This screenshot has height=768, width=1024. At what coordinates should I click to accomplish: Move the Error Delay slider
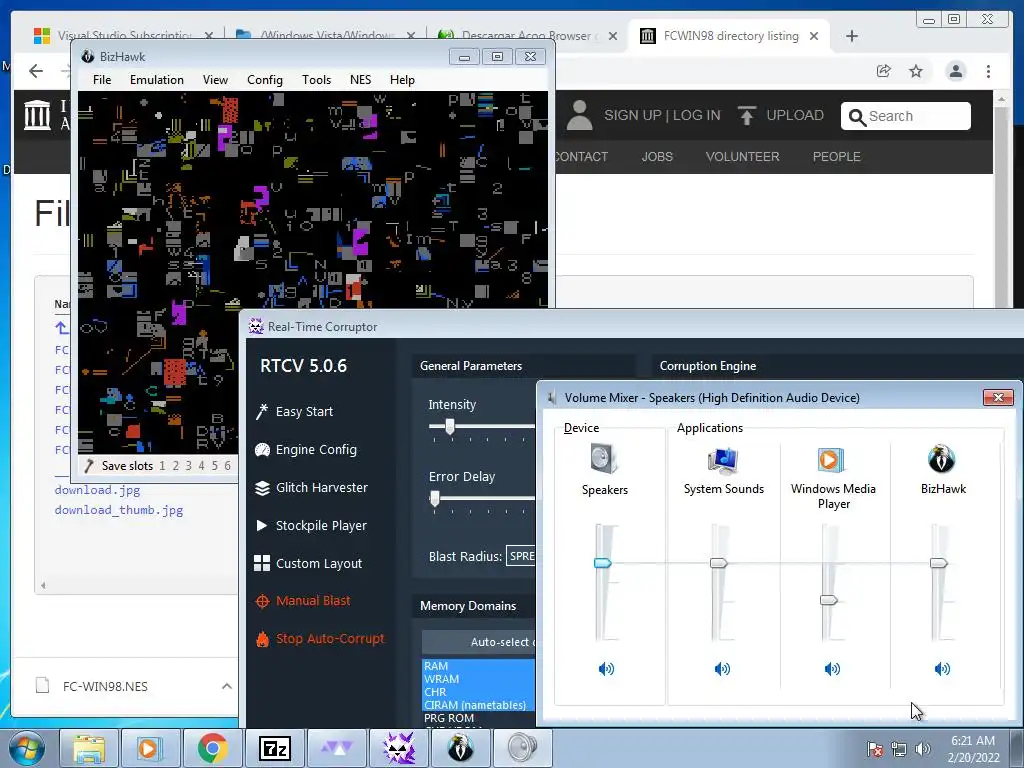[435, 499]
